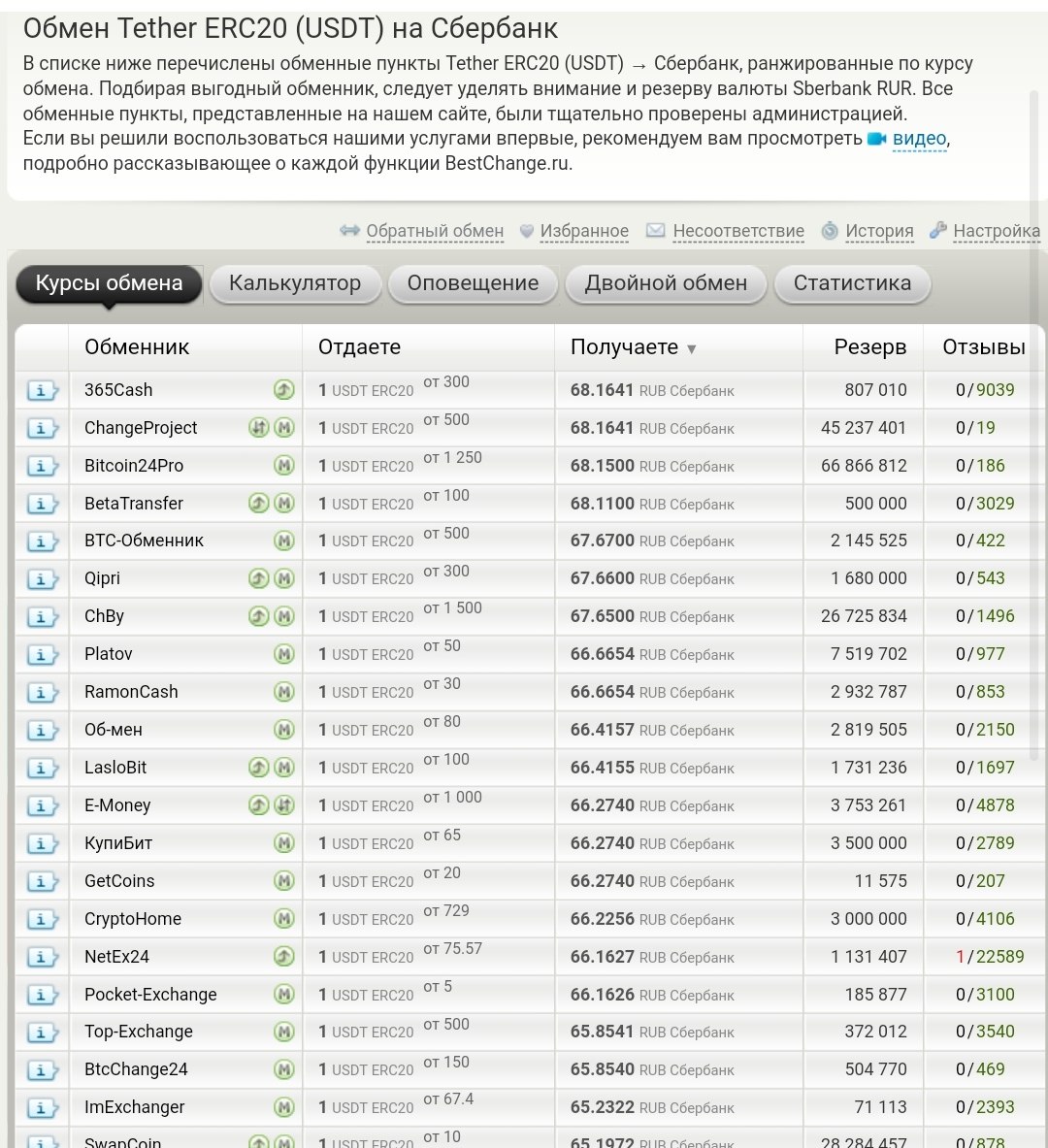Click the Обратный обмен link
This screenshot has height=1148, width=1048.
[435, 231]
